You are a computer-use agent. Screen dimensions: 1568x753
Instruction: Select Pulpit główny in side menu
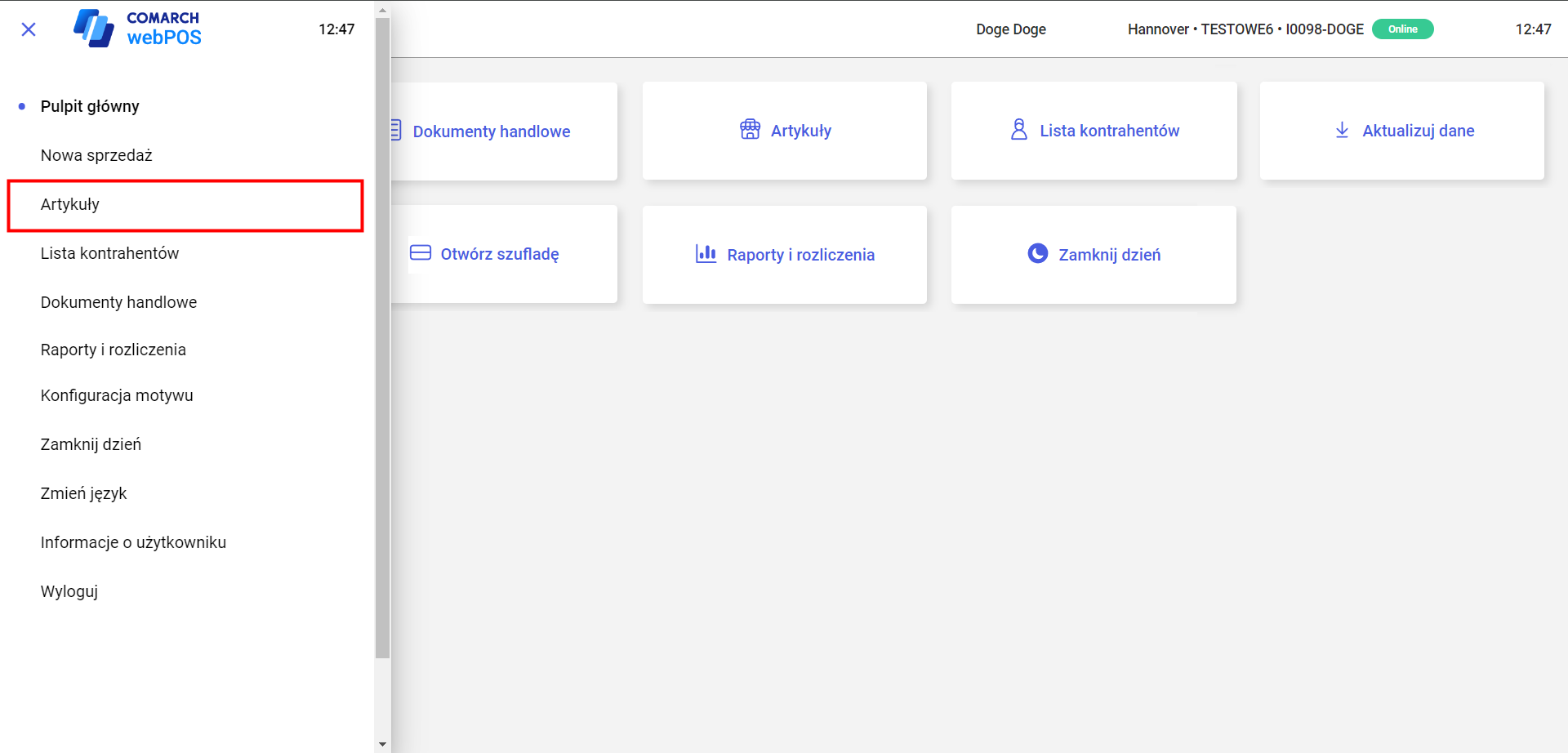coord(90,106)
